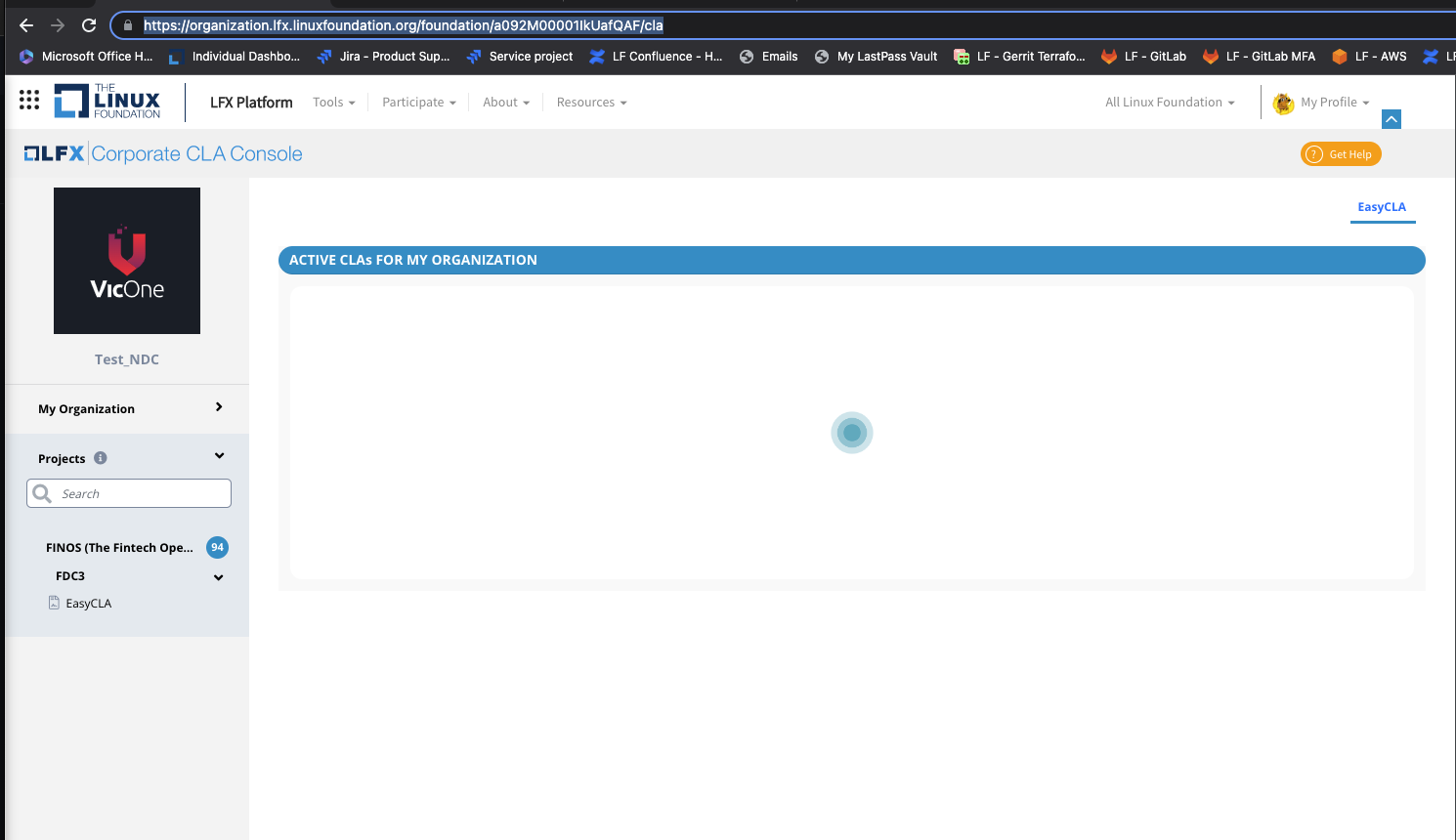1456x840 pixels.
Task: Open the Participate menu
Action: point(418,102)
